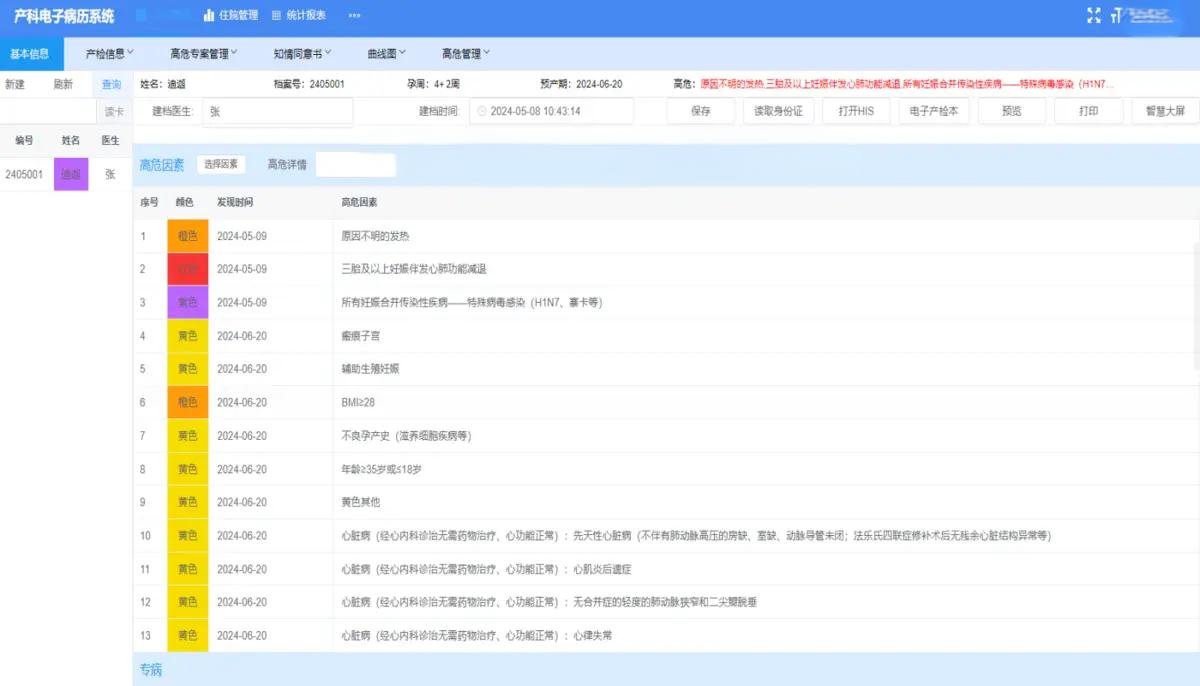Image resolution: width=1200 pixels, height=686 pixels.
Task: Click the orange color cell of row 6
Action: coord(188,402)
